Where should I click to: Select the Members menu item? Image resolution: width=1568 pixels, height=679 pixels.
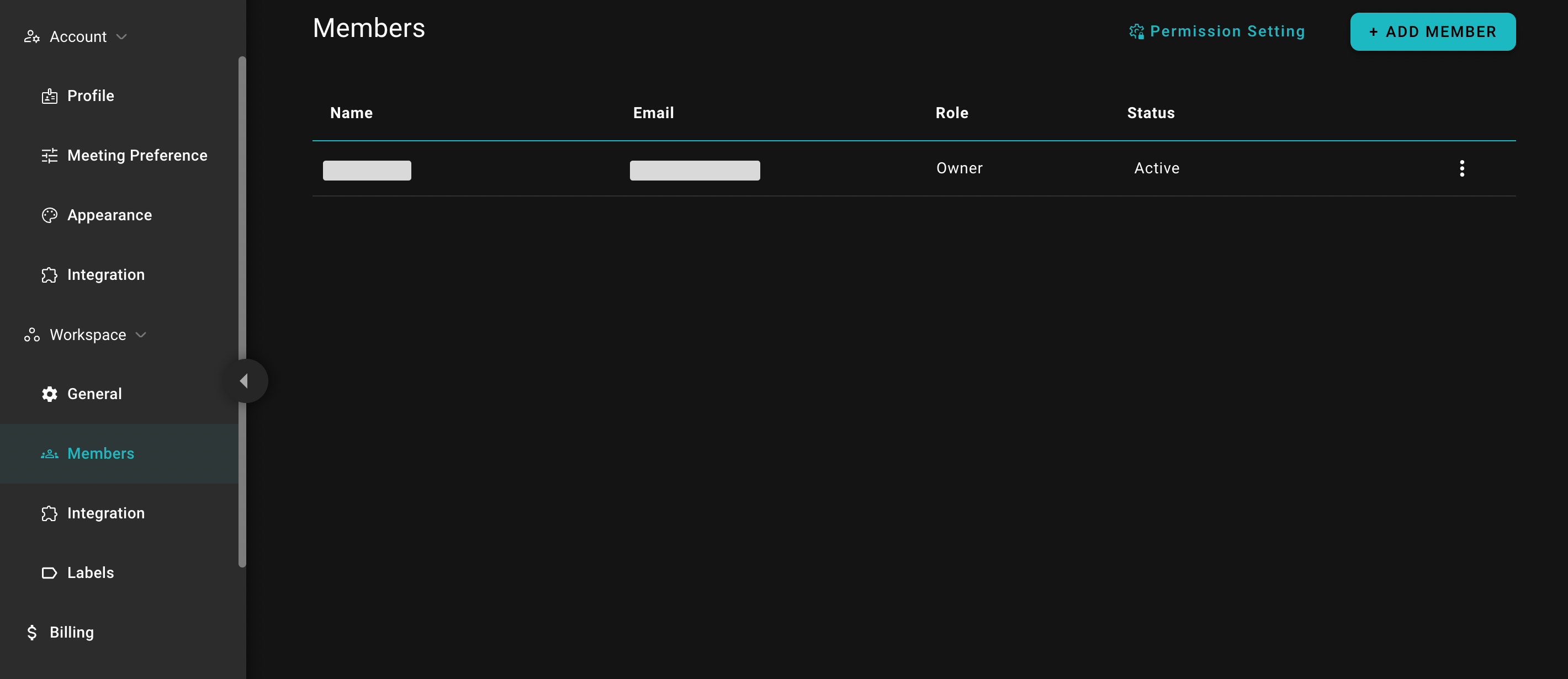pyautogui.click(x=100, y=453)
